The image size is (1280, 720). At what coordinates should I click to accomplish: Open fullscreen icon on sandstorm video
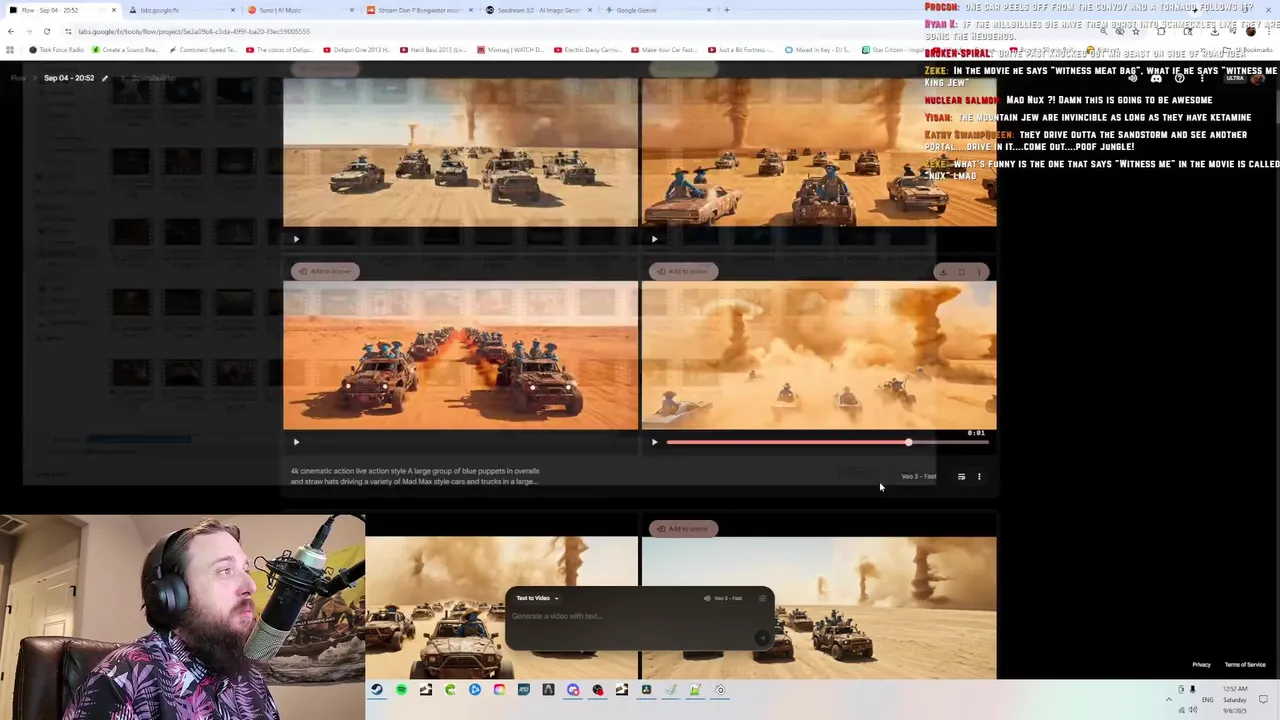961,272
